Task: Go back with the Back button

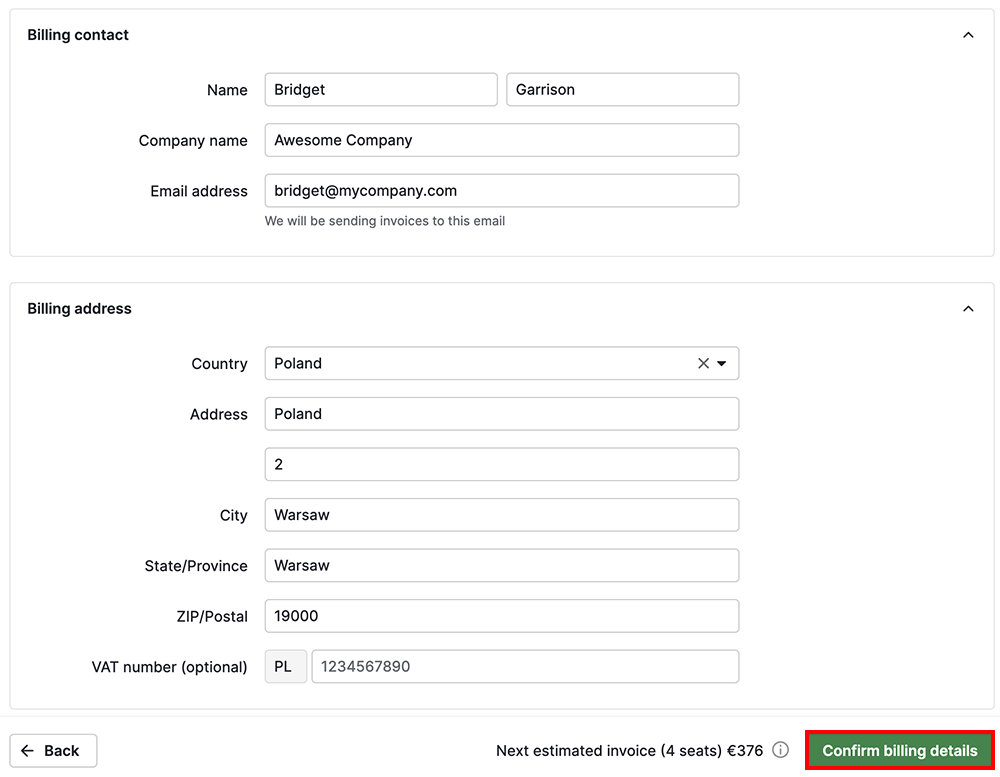Action: click(53, 750)
